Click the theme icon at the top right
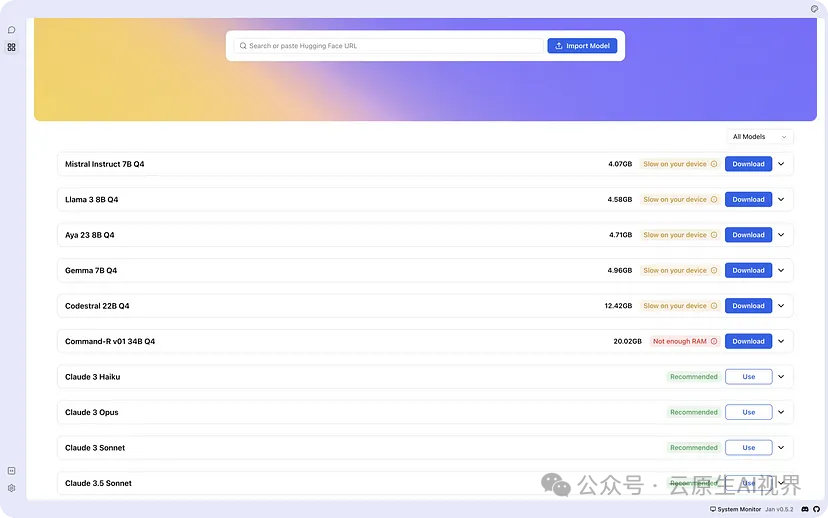Viewport: 828px width, 518px height. coord(814,8)
